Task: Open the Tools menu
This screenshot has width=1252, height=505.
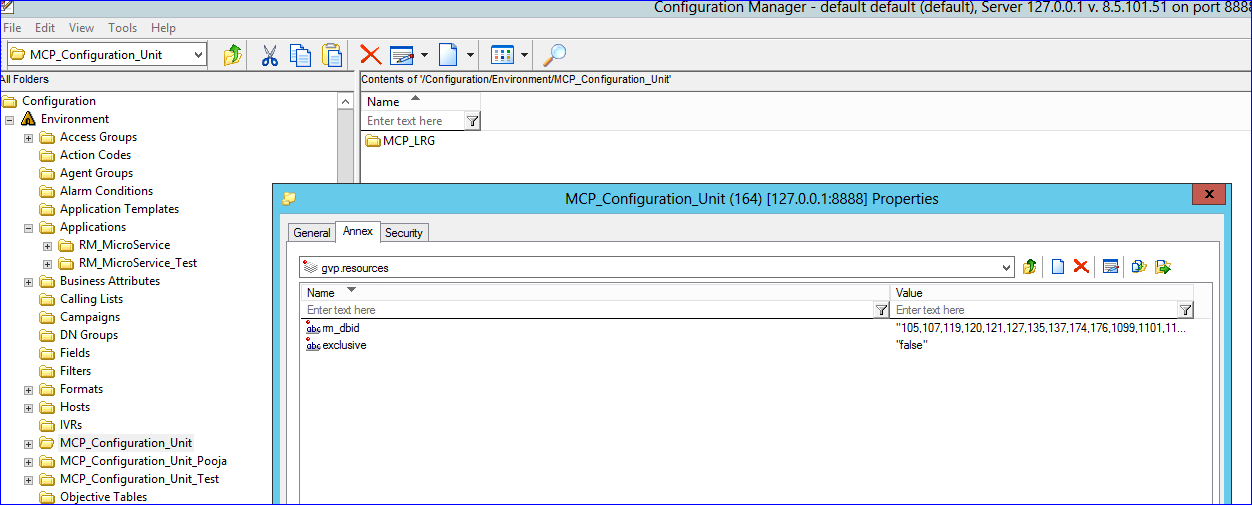Action: [122, 28]
